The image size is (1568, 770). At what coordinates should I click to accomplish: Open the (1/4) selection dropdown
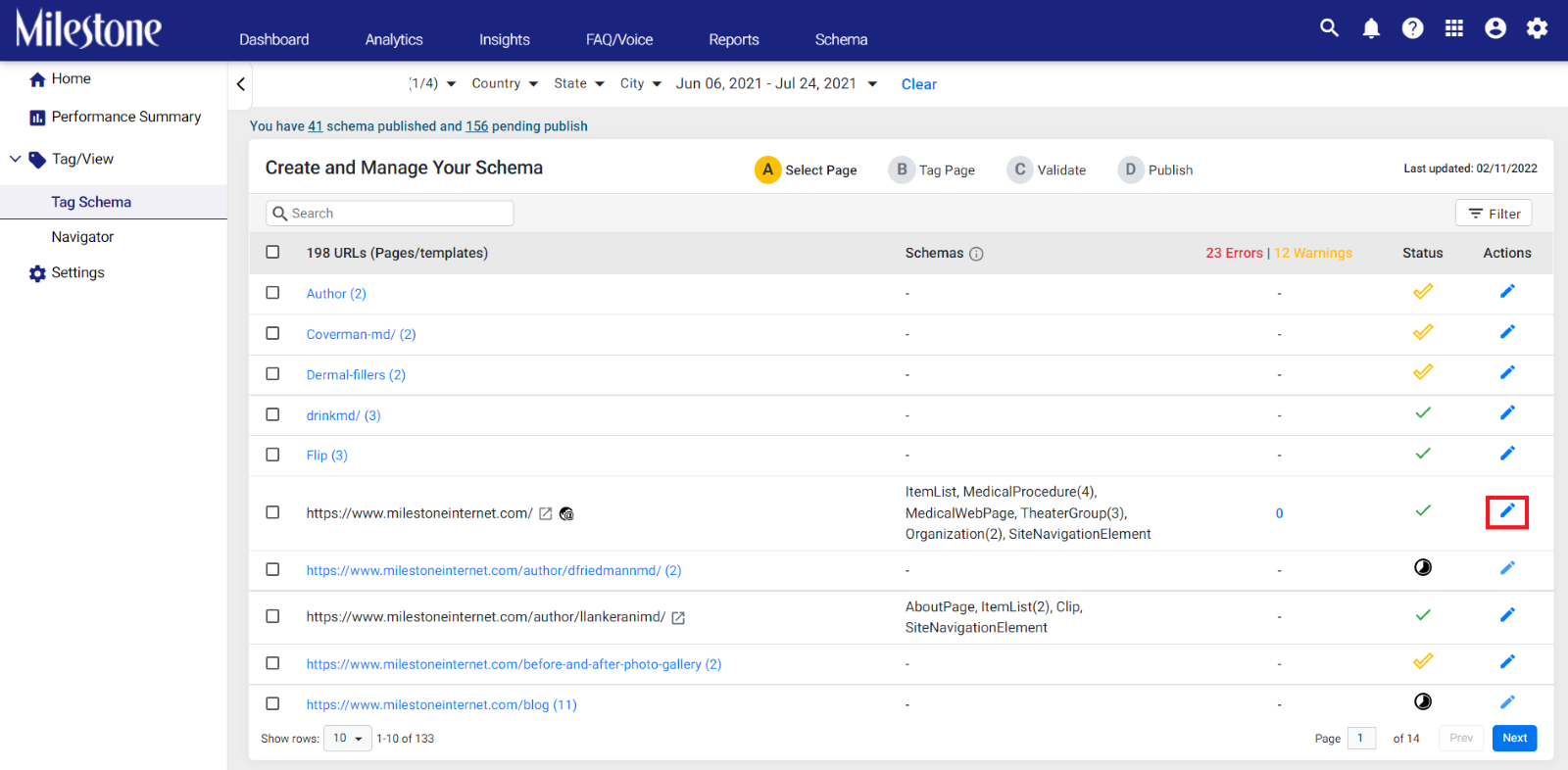pos(432,84)
